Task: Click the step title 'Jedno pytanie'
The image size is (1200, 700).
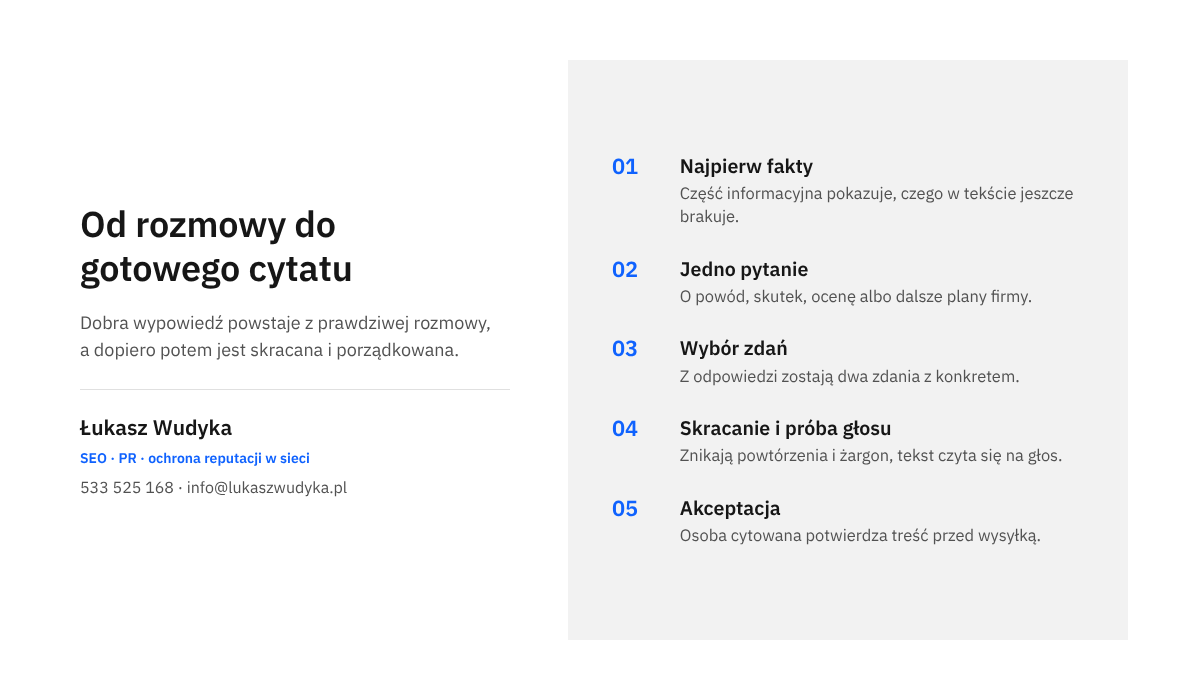Action: (x=744, y=270)
